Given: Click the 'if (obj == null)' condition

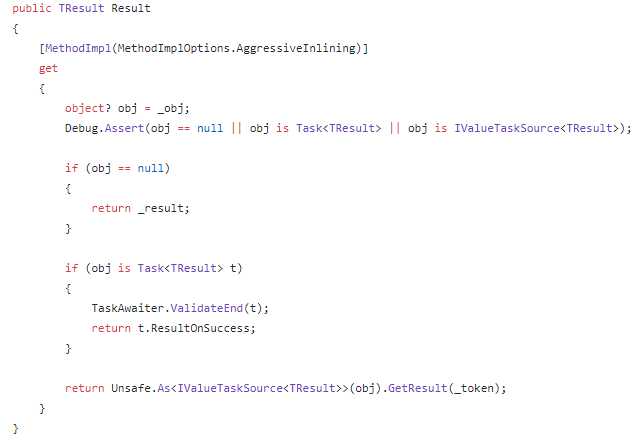Looking at the screenshot, I should [117, 168].
